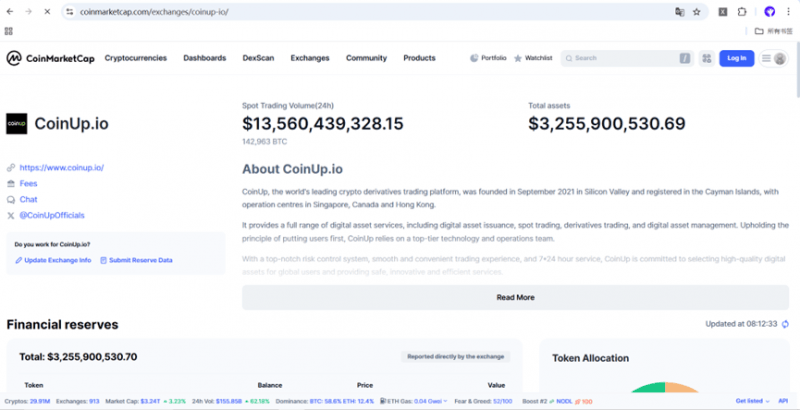Click the scan icon beside Log In
This screenshot has width=800, height=410.
(707, 58)
